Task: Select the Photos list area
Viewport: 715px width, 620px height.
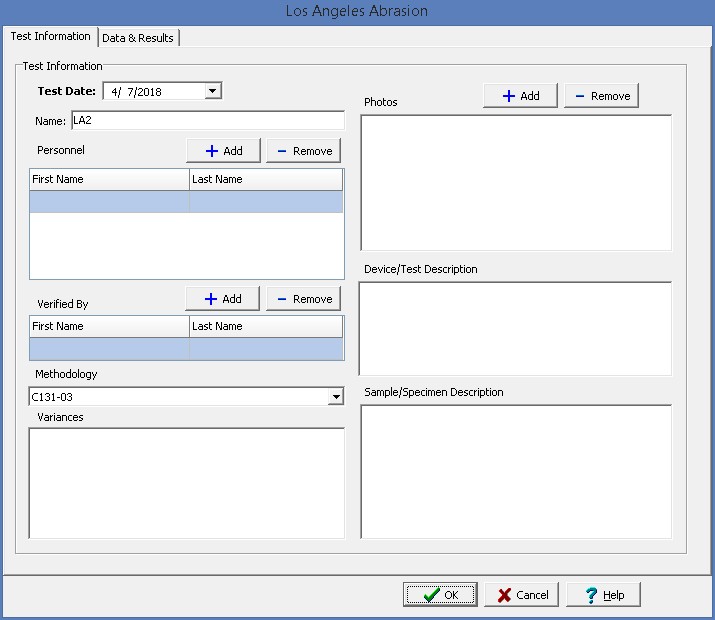Action: tap(515, 183)
